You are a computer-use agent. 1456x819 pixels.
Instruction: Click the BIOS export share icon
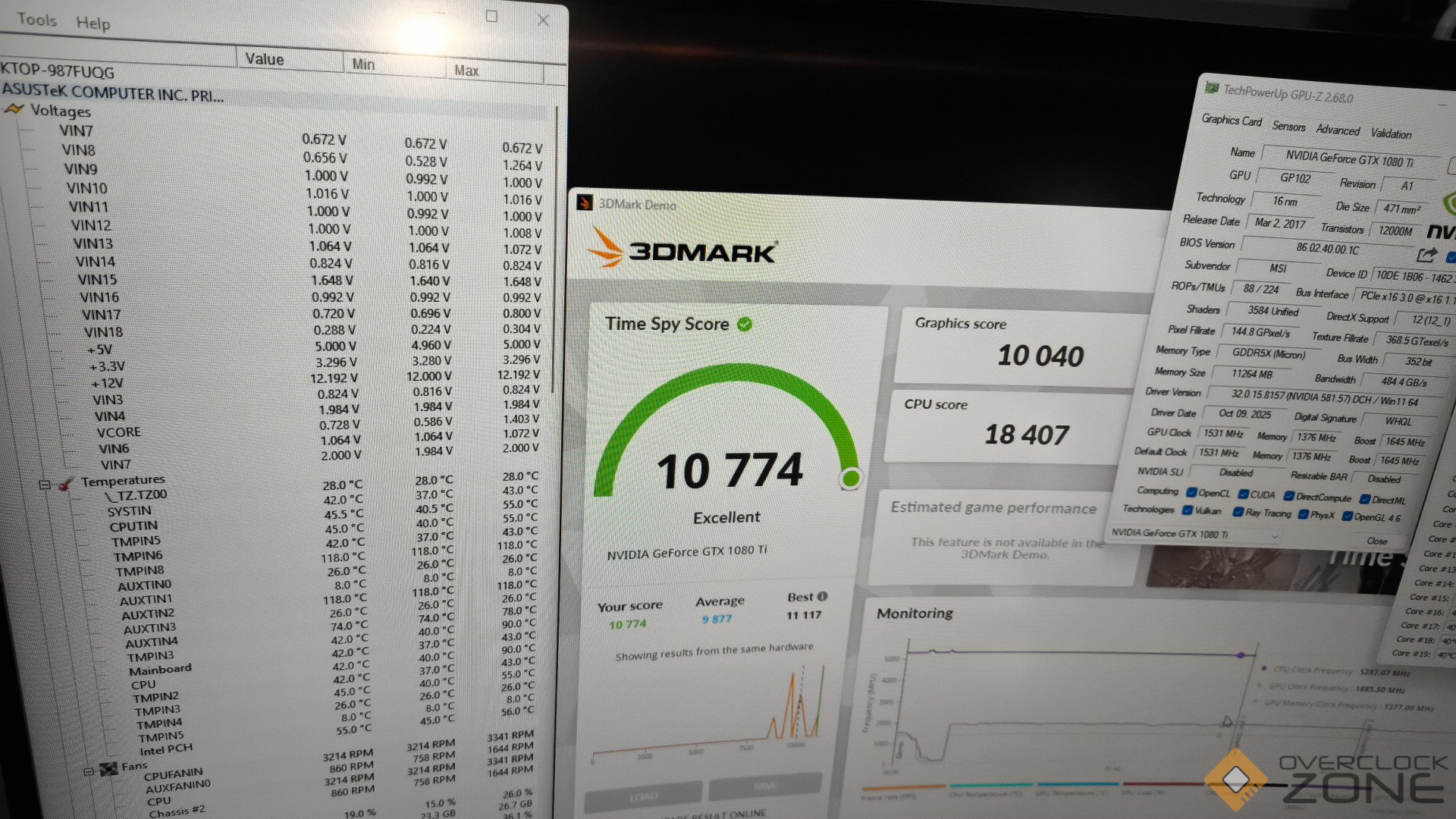tap(1426, 256)
